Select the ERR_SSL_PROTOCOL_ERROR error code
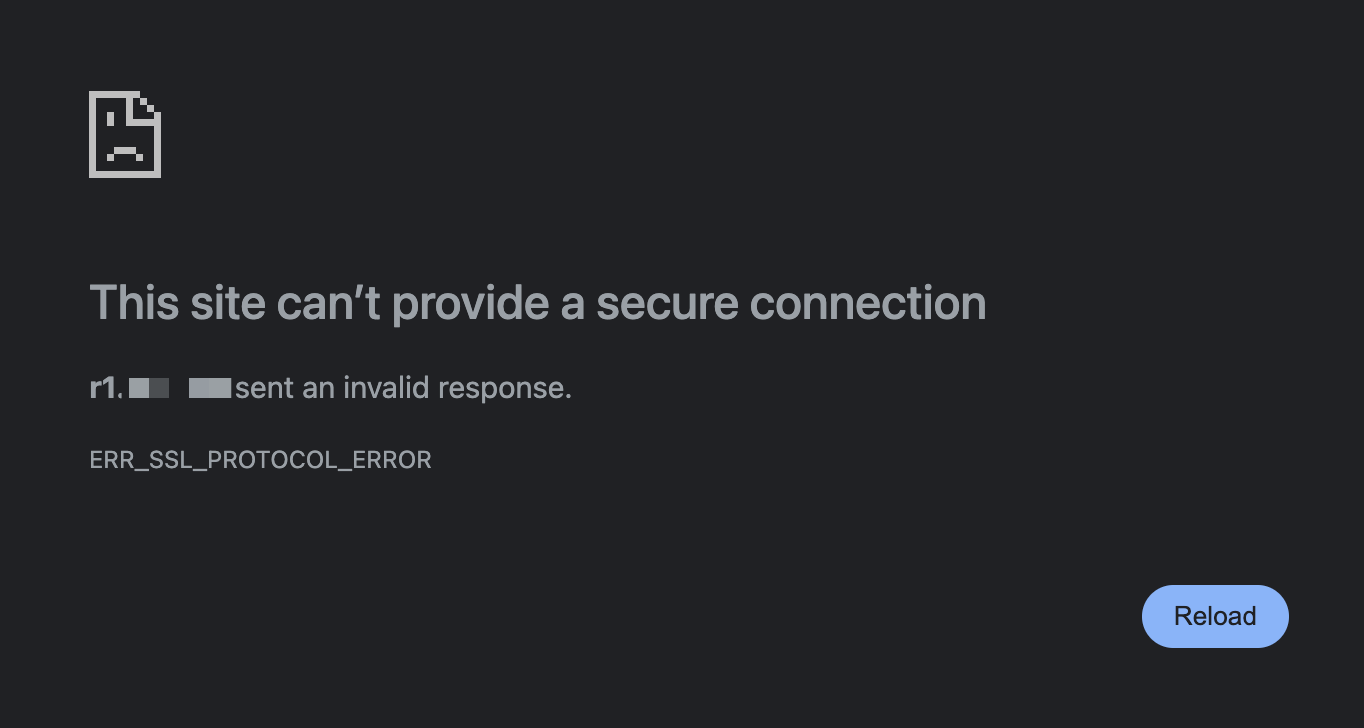The width and height of the screenshot is (1364, 728). [x=261, y=460]
